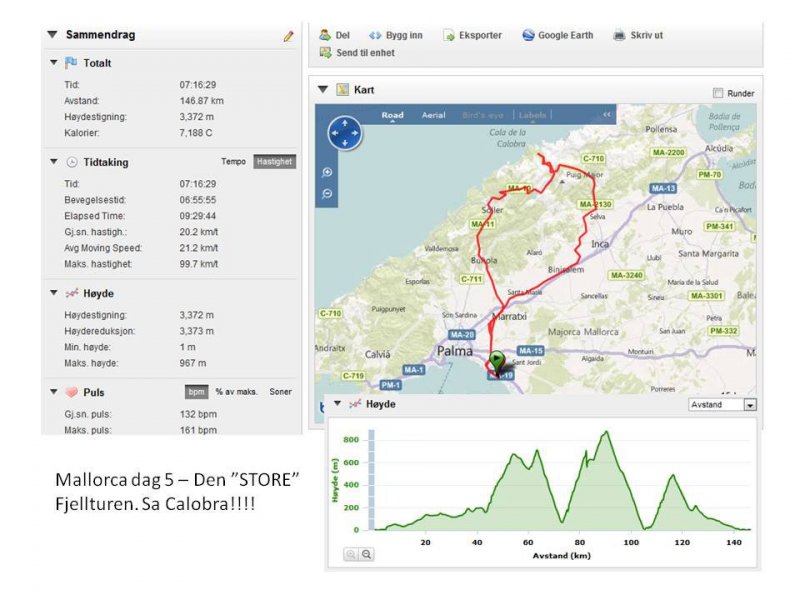This screenshot has height=600, width=800.
Task: Collapse the Kart map panel
Action: point(323,90)
